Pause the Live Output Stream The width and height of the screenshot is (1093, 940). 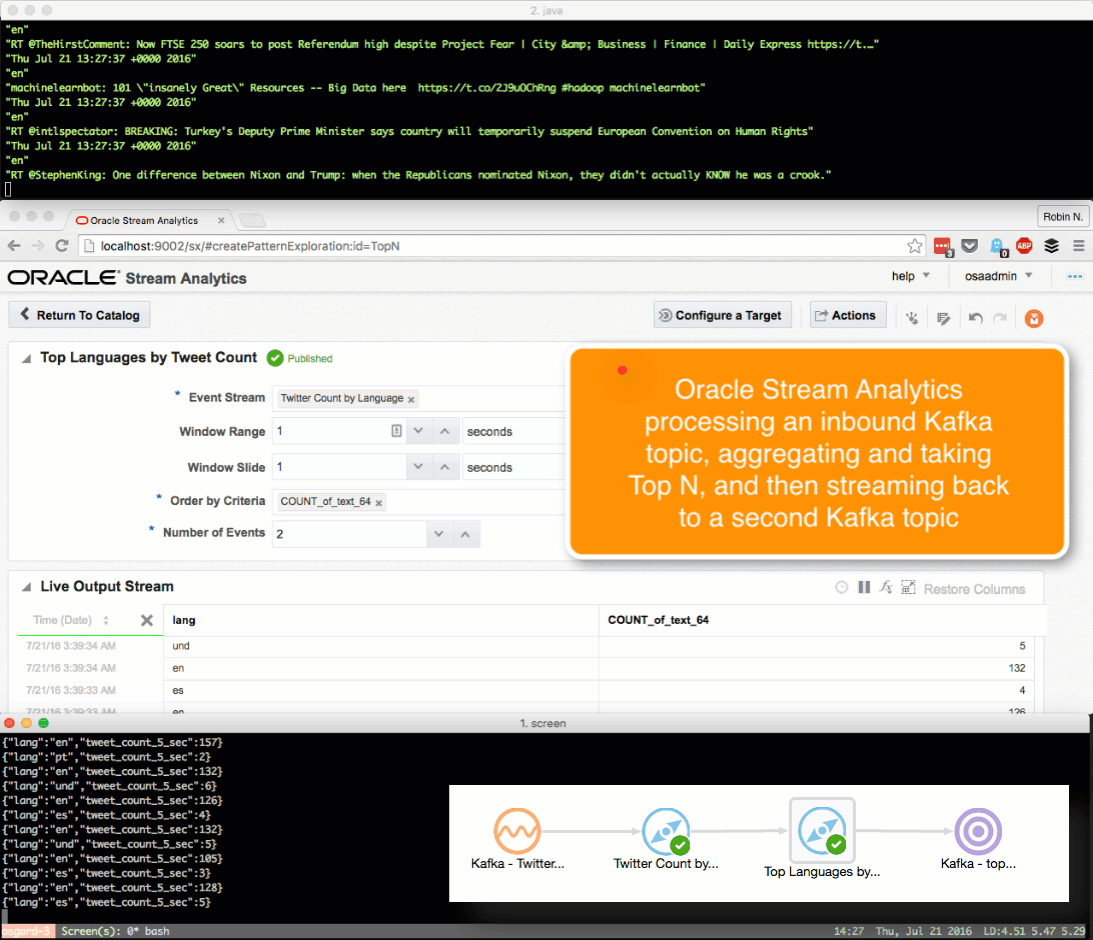coord(864,588)
